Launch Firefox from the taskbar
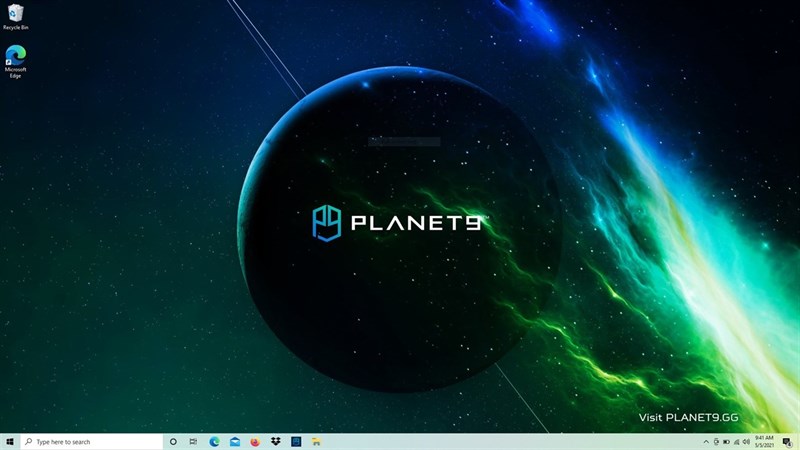 [255, 442]
